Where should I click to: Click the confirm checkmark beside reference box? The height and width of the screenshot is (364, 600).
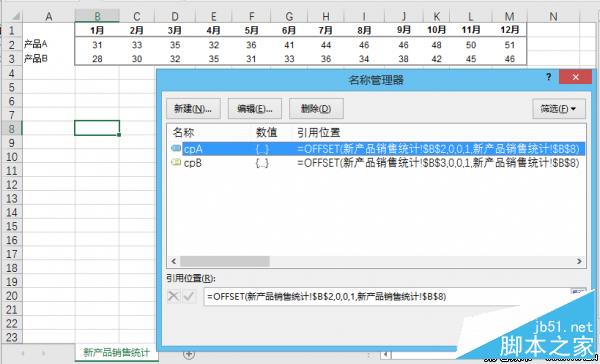coord(189,296)
